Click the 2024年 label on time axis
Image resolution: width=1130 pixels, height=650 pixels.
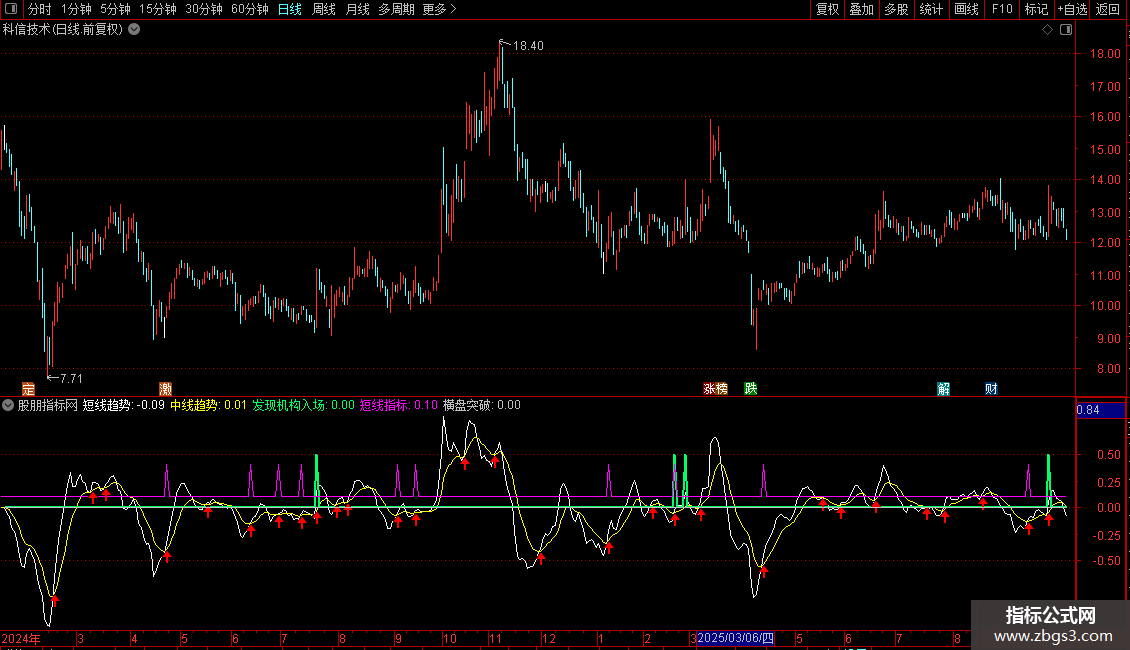click(21, 638)
